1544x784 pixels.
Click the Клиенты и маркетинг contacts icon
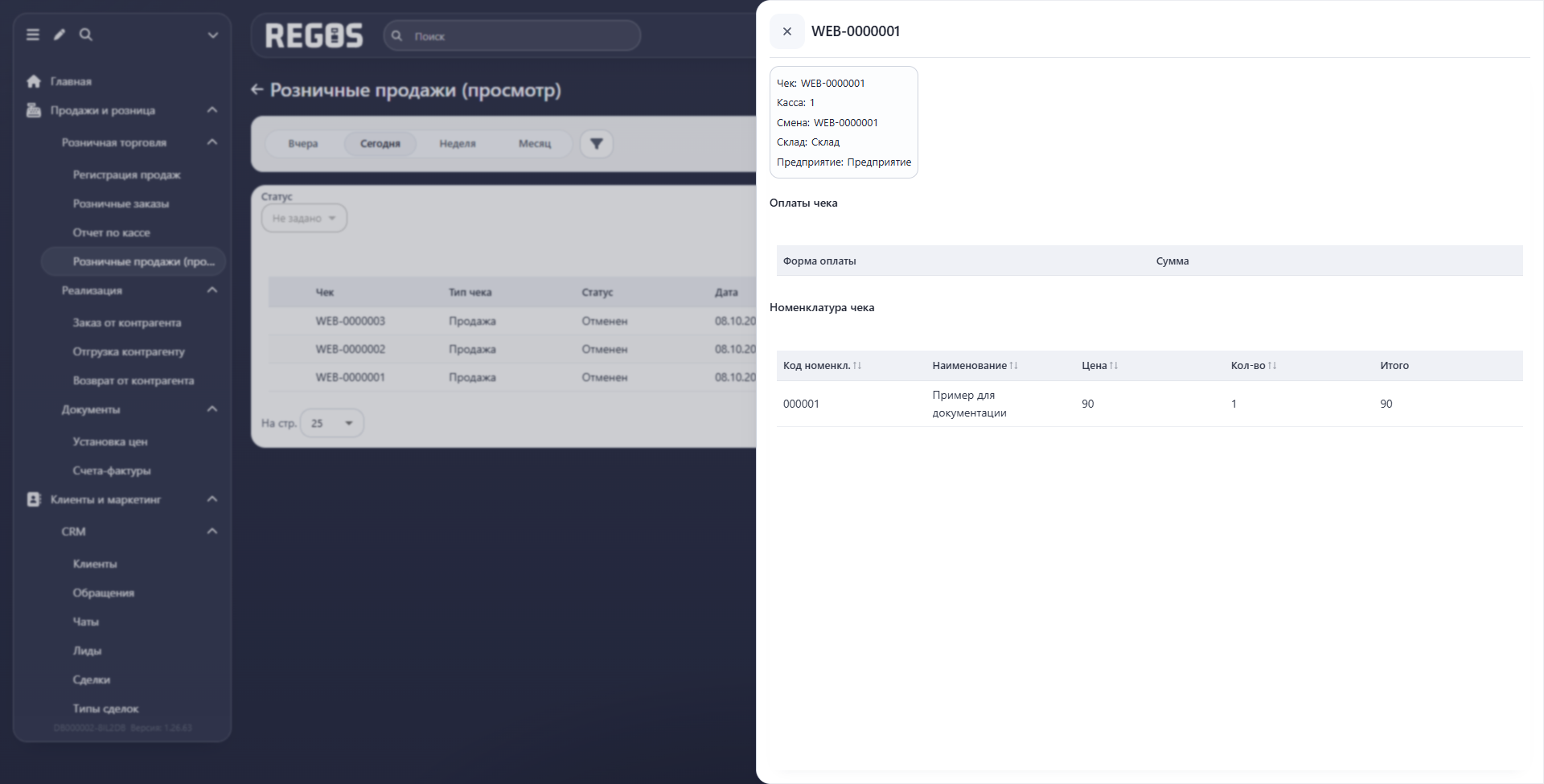click(x=34, y=499)
